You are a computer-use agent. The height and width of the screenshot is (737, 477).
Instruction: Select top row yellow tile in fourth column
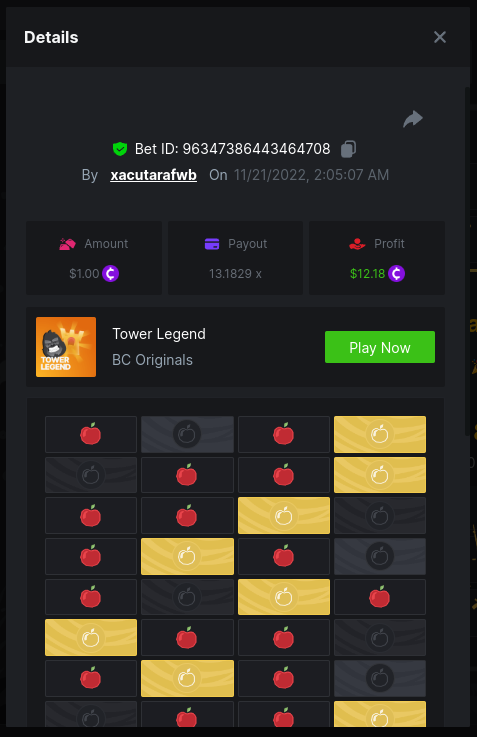(380, 434)
